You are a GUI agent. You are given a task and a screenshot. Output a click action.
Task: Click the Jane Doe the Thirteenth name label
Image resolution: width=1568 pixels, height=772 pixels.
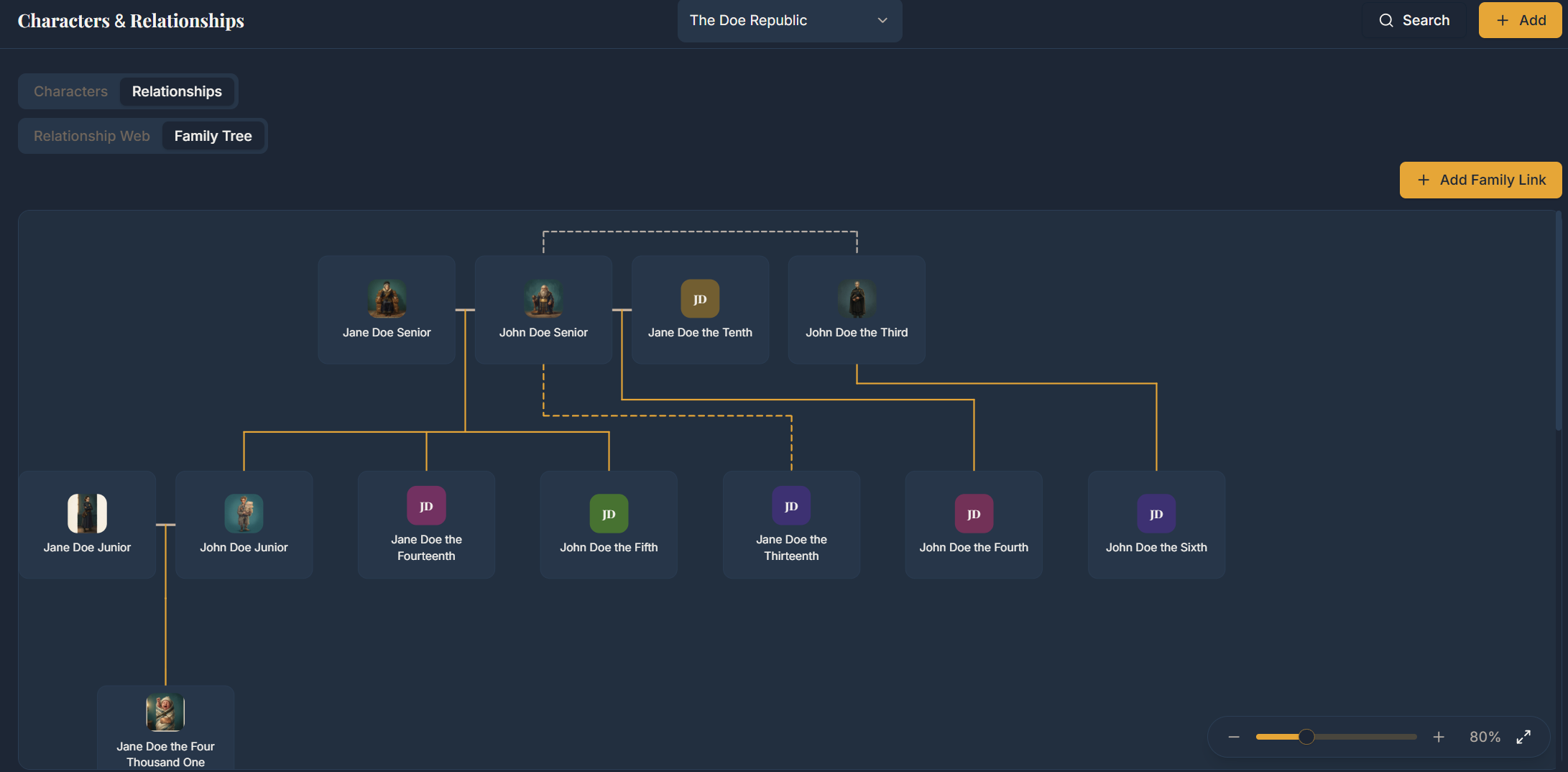coord(791,548)
